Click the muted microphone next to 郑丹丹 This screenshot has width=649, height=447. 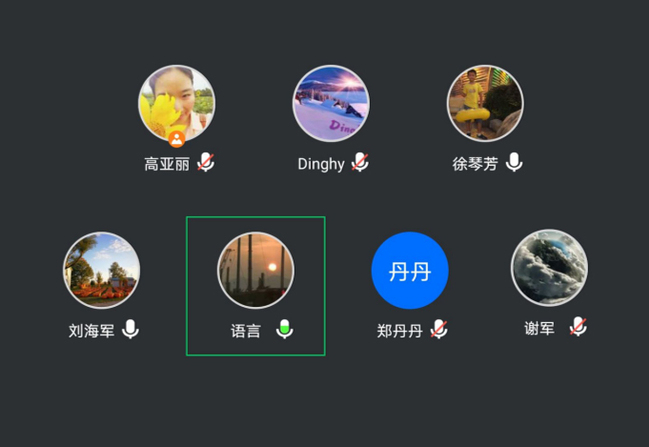click(439, 329)
